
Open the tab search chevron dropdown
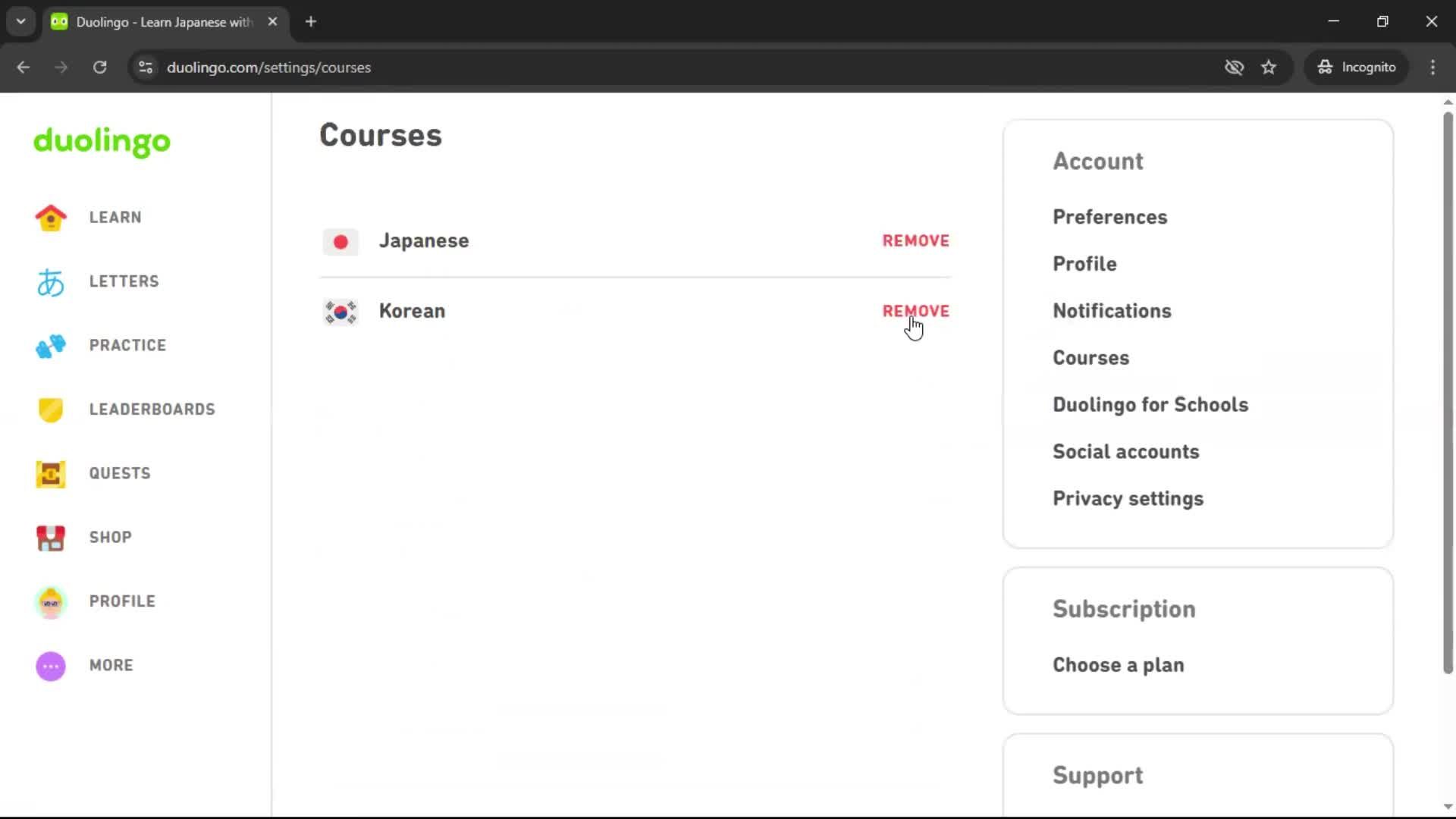pos(20,21)
